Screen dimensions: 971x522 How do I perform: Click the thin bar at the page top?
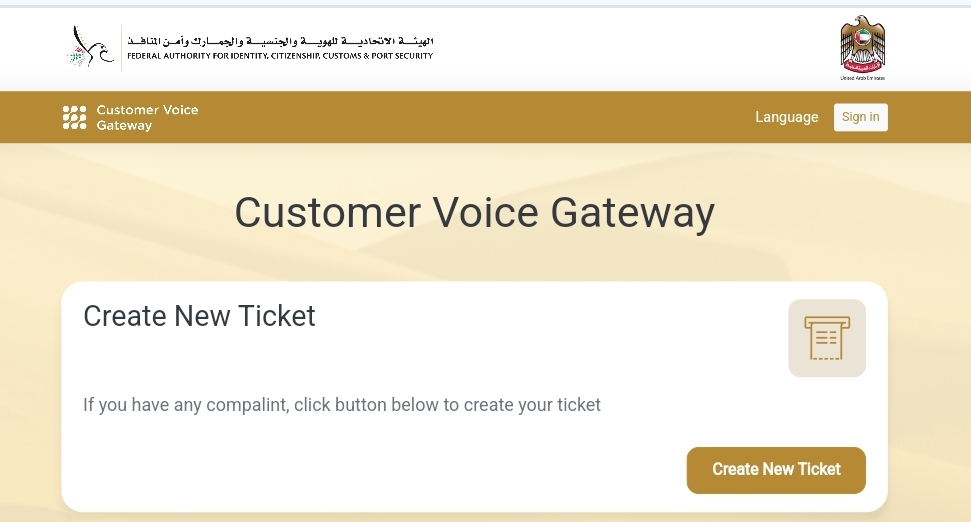485,4
